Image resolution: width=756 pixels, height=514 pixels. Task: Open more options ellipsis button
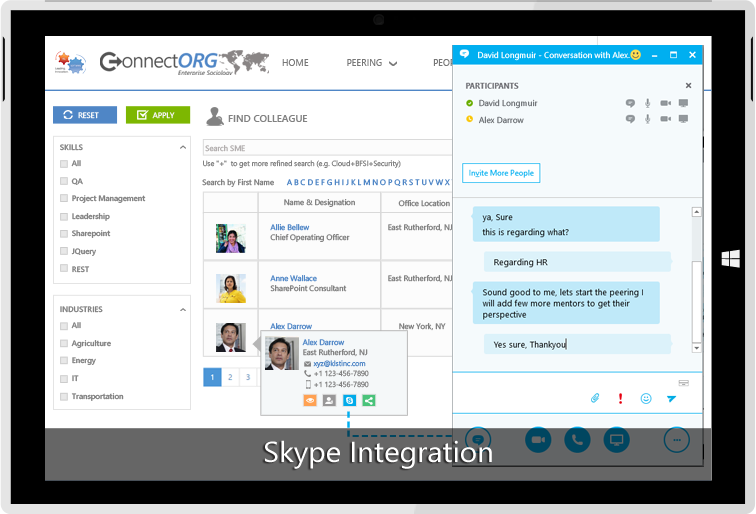click(677, 440)
